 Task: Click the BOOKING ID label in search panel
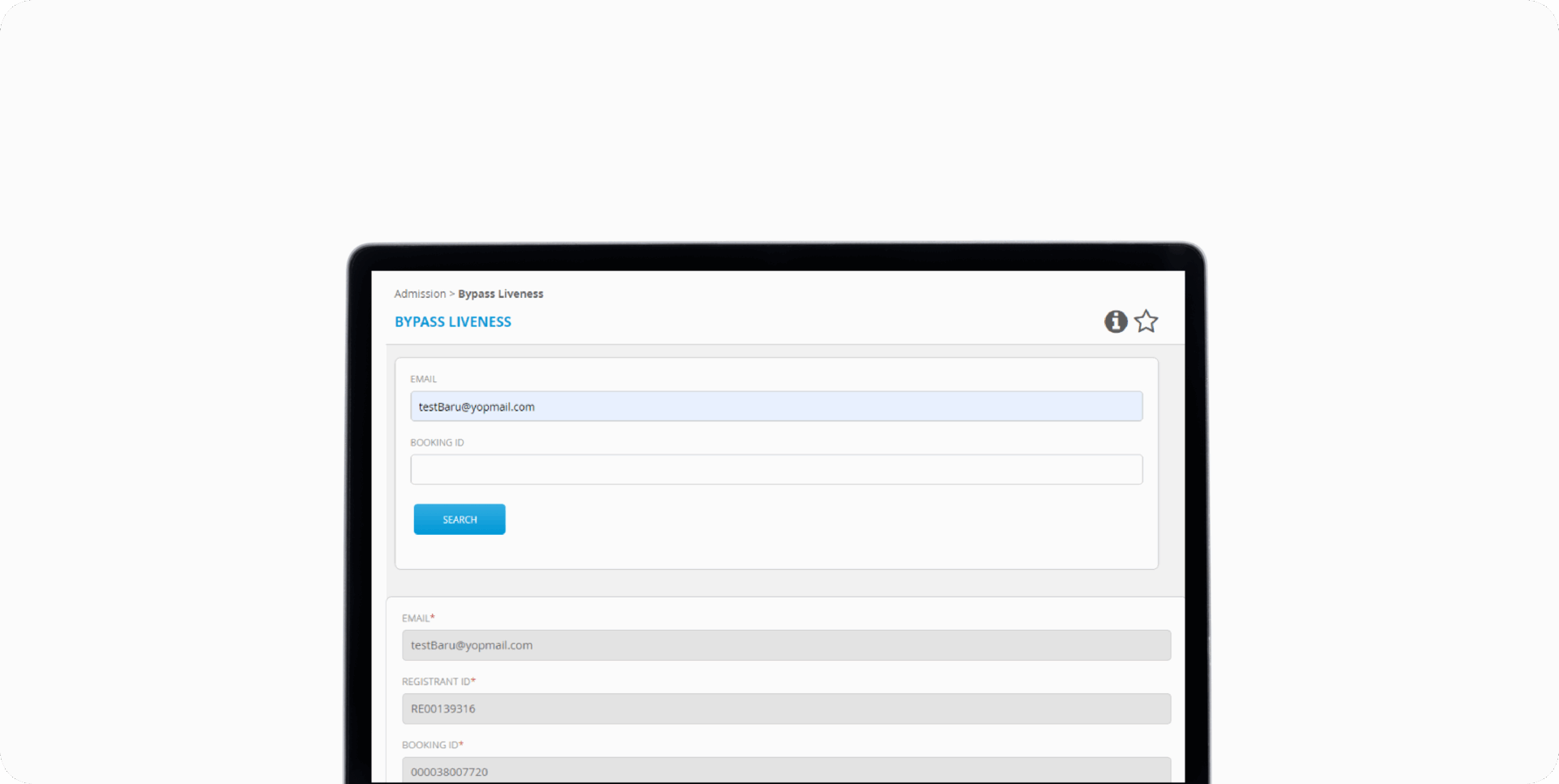pyautogui.click(x=437, y=442)
